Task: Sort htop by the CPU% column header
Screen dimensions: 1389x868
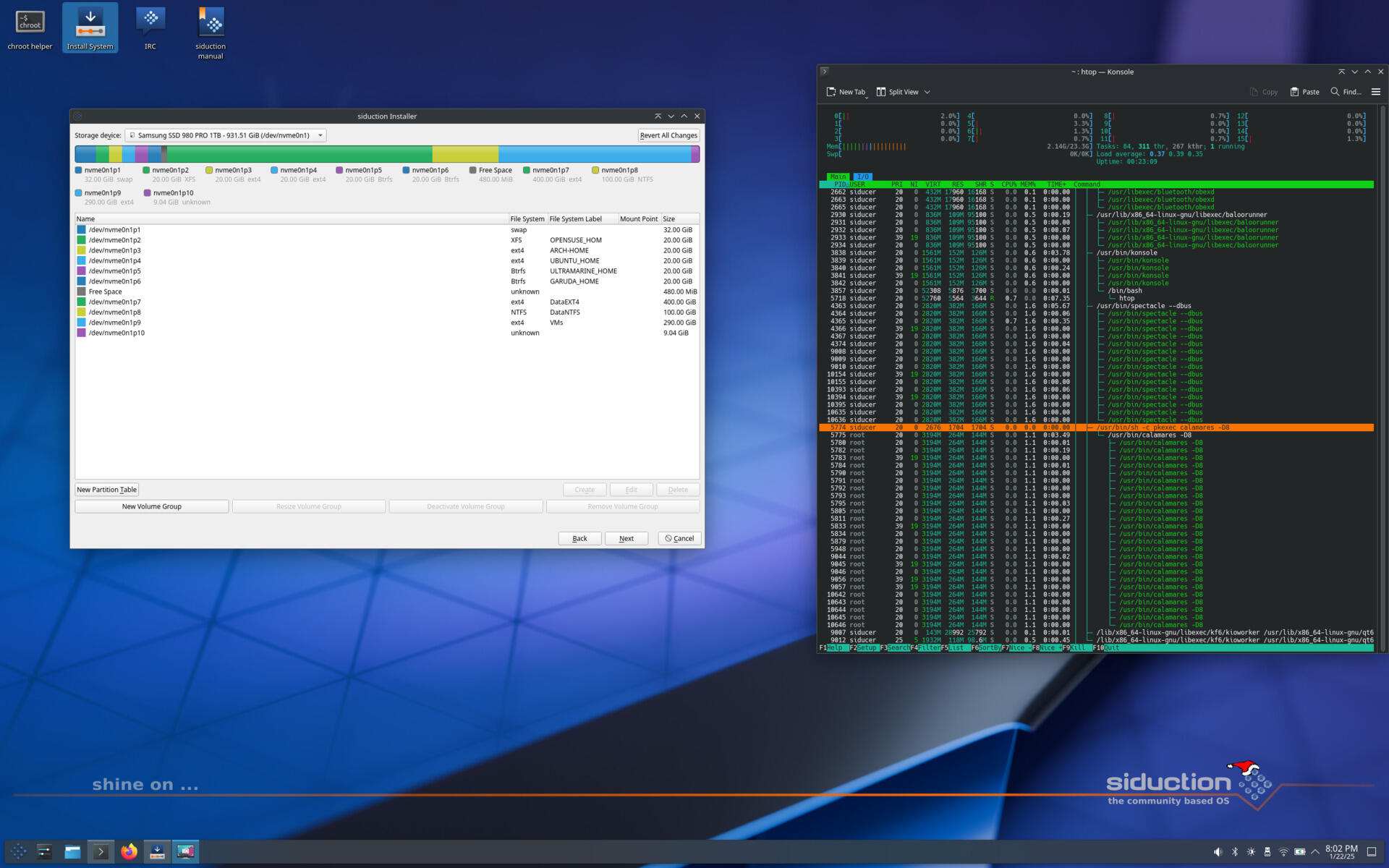Action: click(x=1008, y=184)
